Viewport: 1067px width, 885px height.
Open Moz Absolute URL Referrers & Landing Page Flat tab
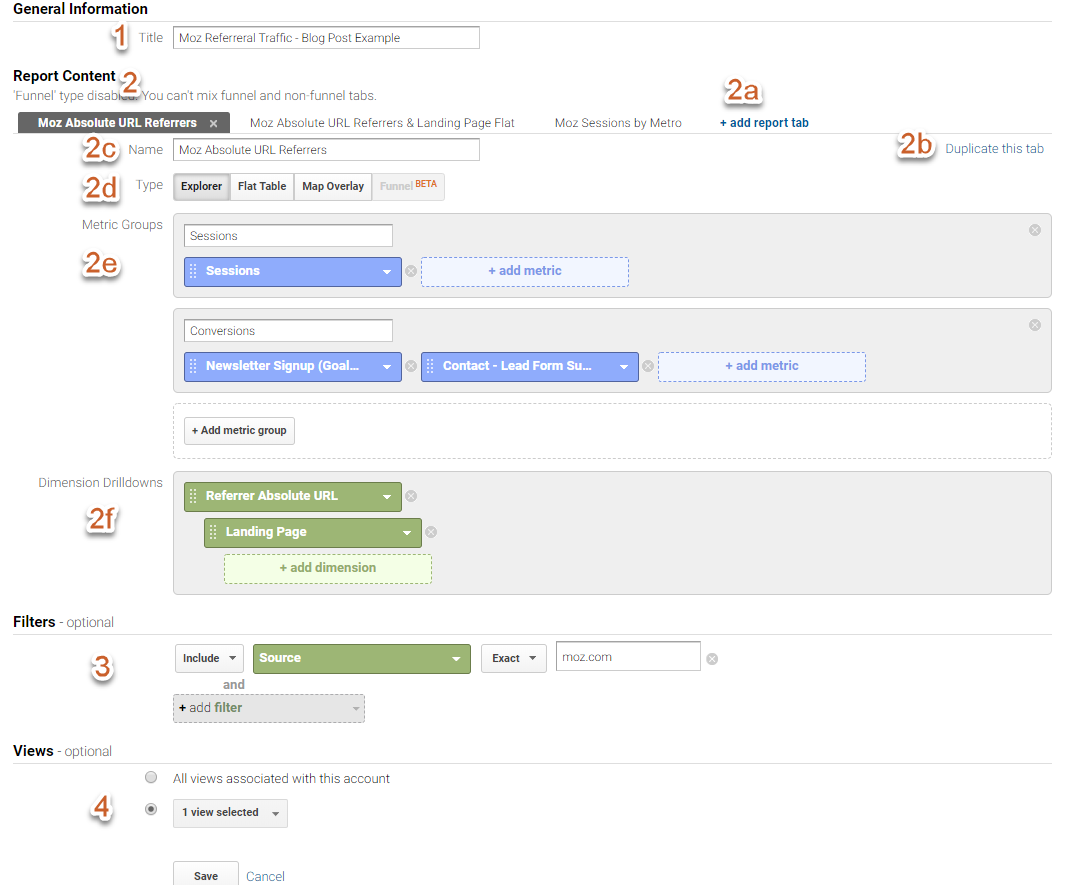click(382, 123)
